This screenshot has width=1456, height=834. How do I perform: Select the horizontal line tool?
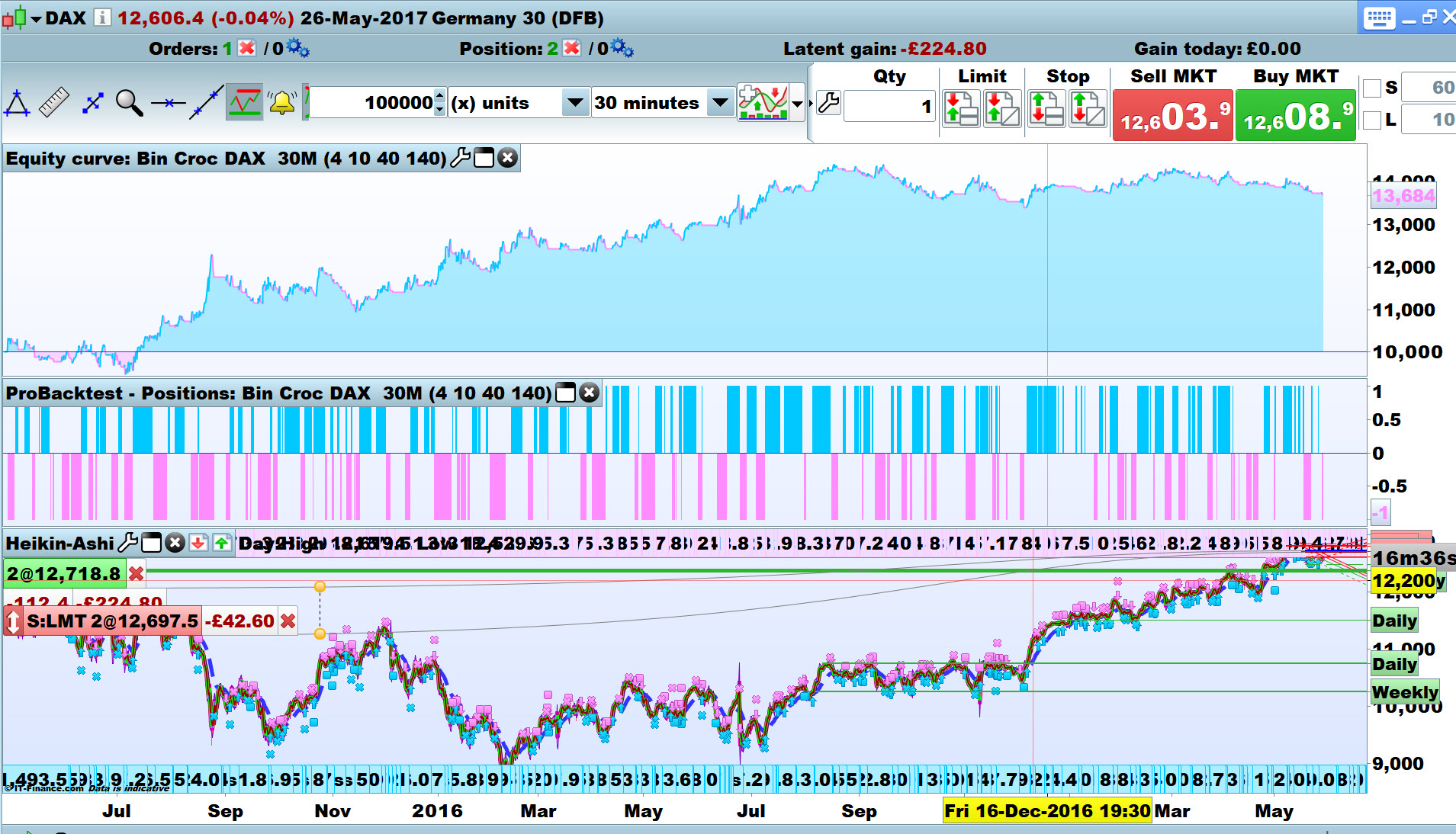(168, 103)
